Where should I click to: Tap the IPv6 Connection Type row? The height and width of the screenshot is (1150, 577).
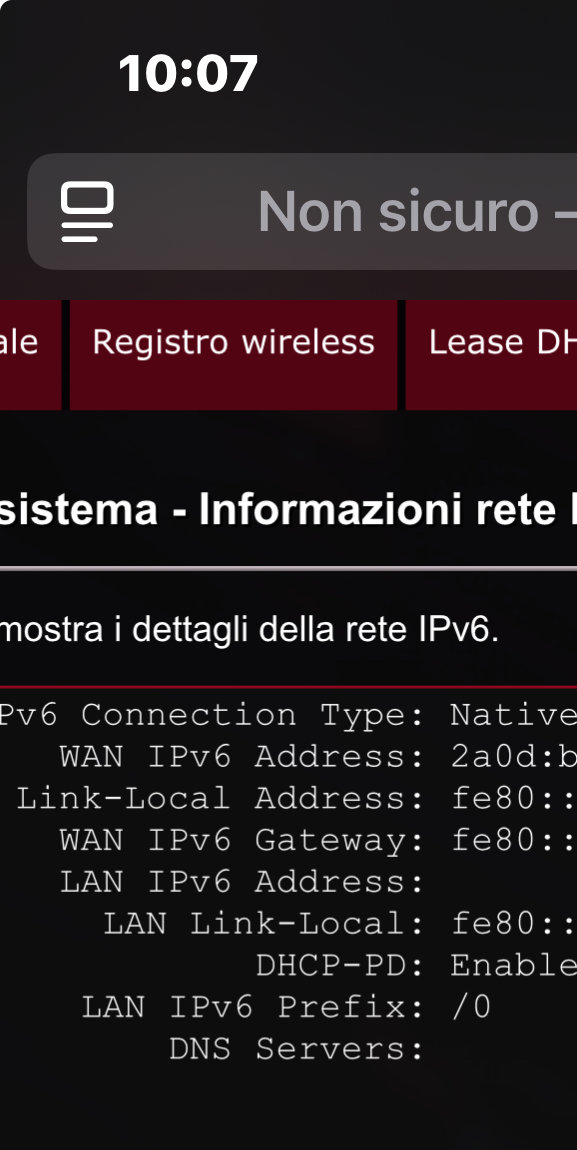point(288,714)
